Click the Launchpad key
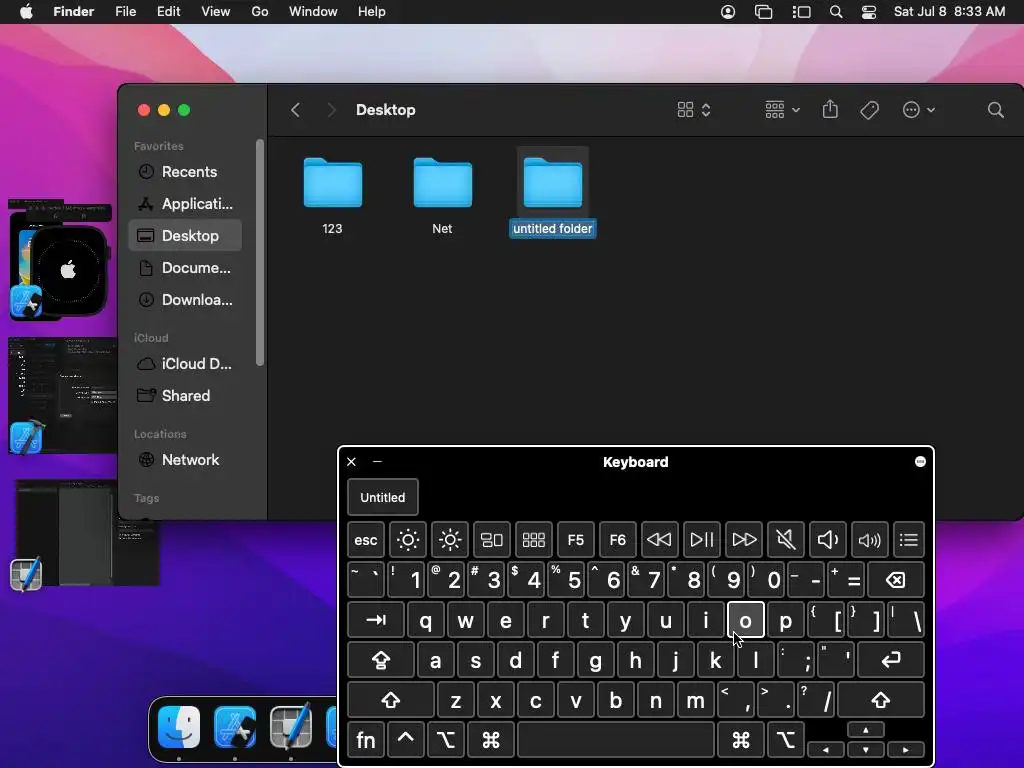The width and height of the screenshot is (1024, 768). (x=534, y=540)
